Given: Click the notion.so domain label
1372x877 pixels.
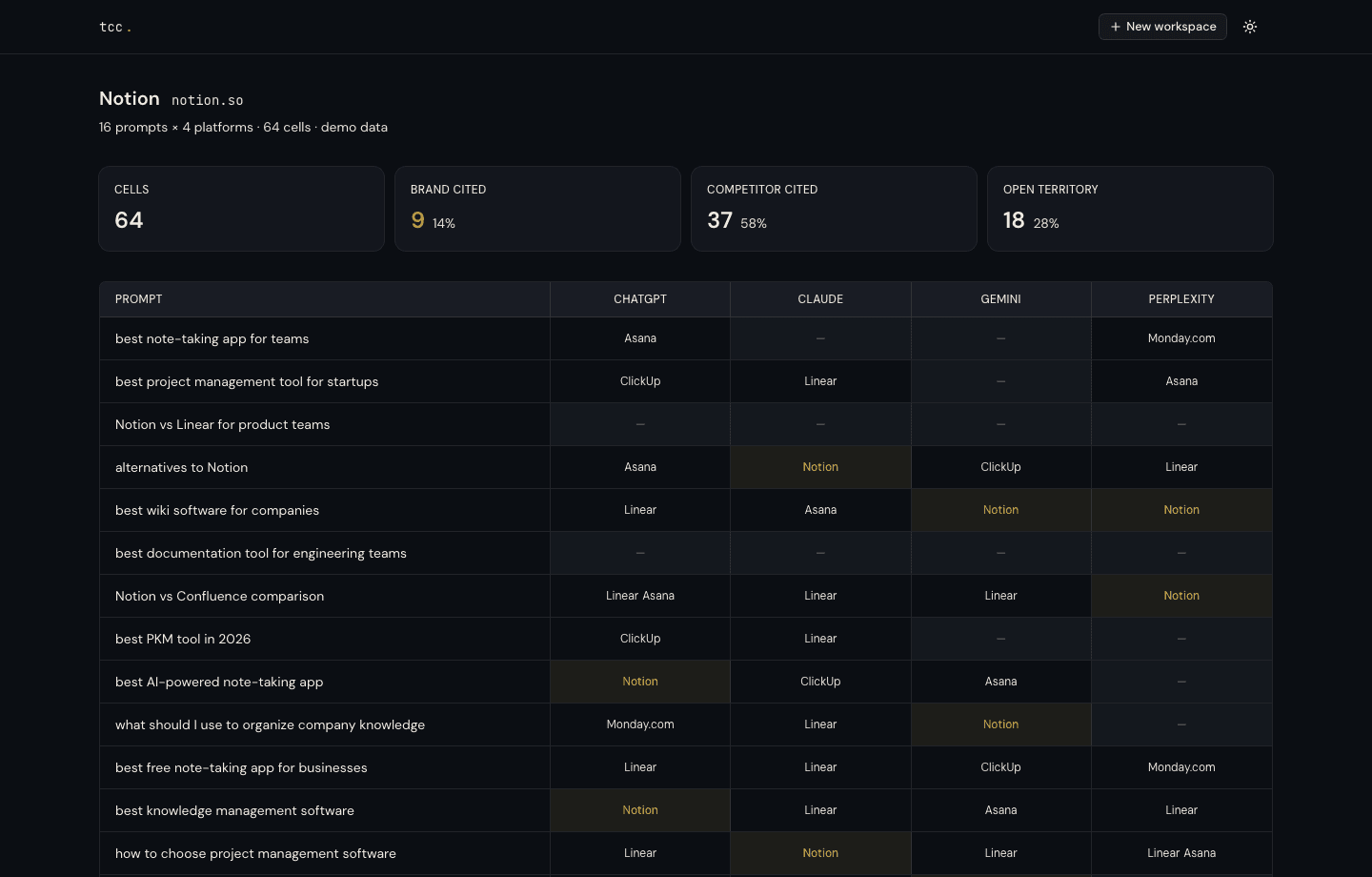Looking at the screenshot, I should (208, 100).
